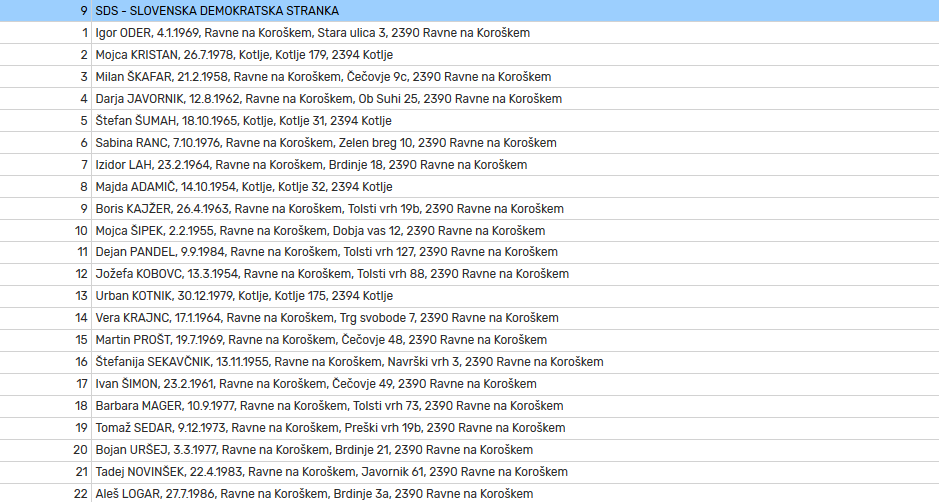Image resolution: width=941 pixels, height=502 pixels.
Task: Select the SDS - Slovenska Demokratska Stranka header row
Action: (470, 11)
